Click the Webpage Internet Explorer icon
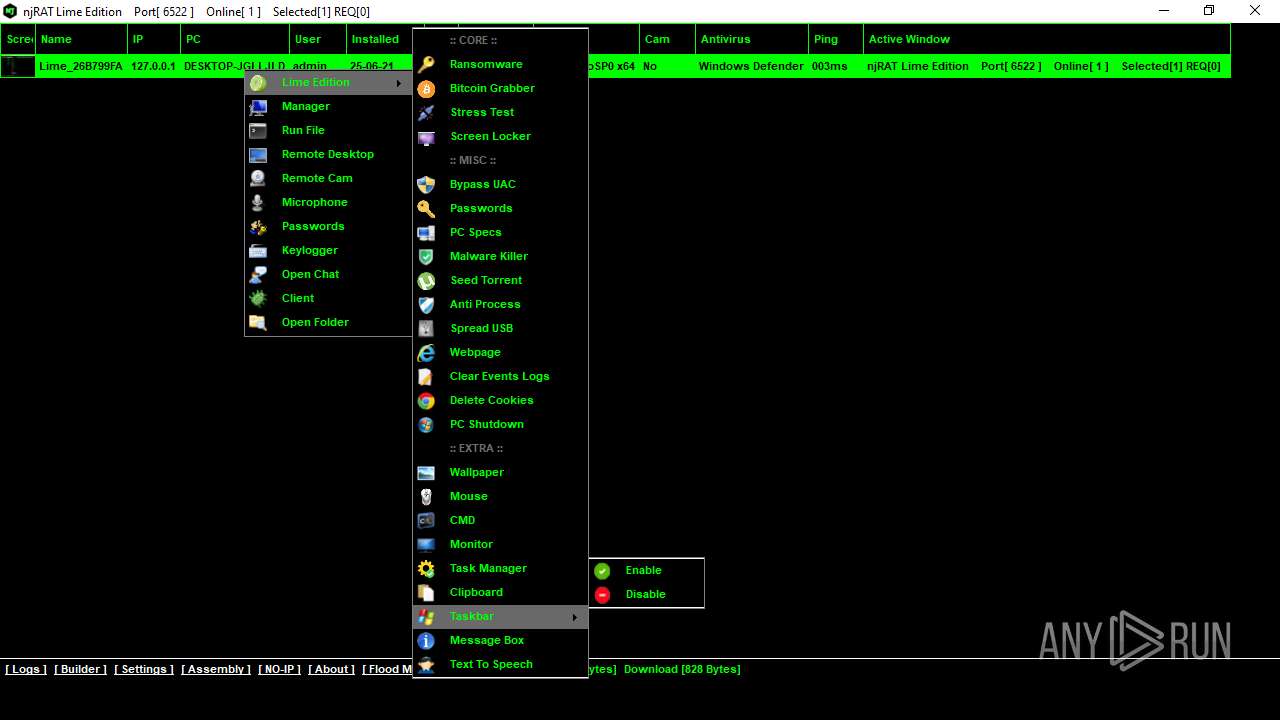The width and height of the screenshot is (1280, 720). pyautogui.click(x=426, y=352)
